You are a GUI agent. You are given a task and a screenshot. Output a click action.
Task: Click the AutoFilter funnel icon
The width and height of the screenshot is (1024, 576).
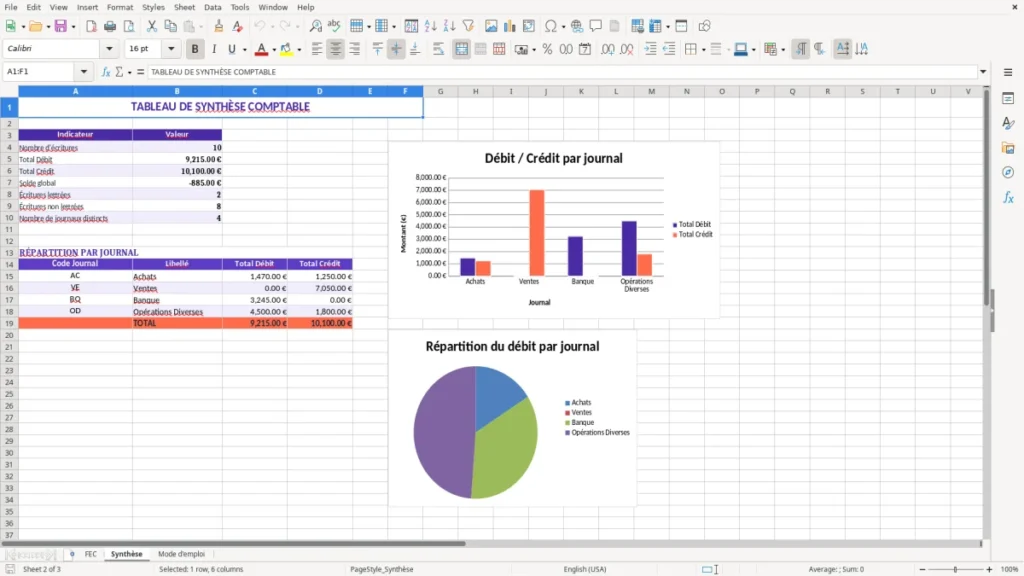468,26
